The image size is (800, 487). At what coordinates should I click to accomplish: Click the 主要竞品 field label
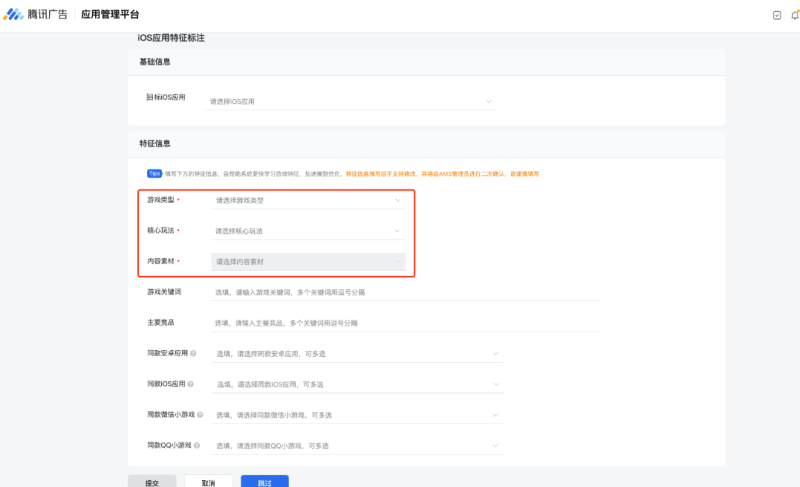click(161, 322)
